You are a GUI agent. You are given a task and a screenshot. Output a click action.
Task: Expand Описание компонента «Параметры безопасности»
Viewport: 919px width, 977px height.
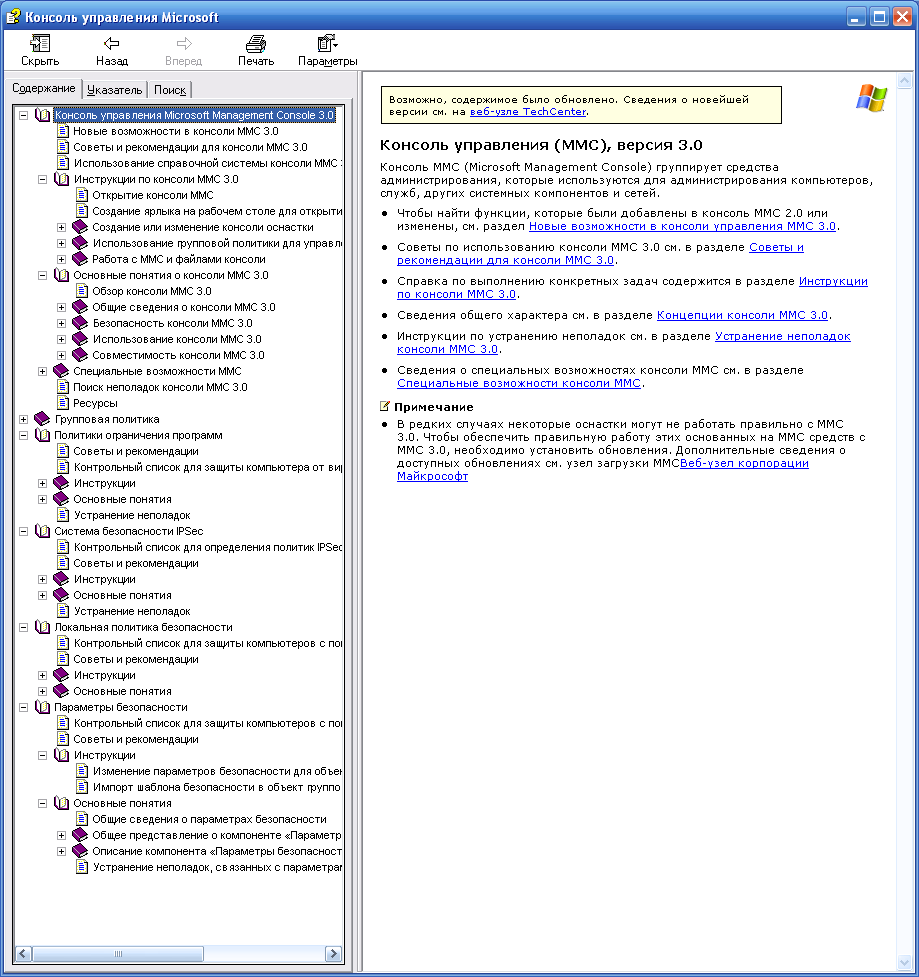pyautogui.click(x=61, y=851)
